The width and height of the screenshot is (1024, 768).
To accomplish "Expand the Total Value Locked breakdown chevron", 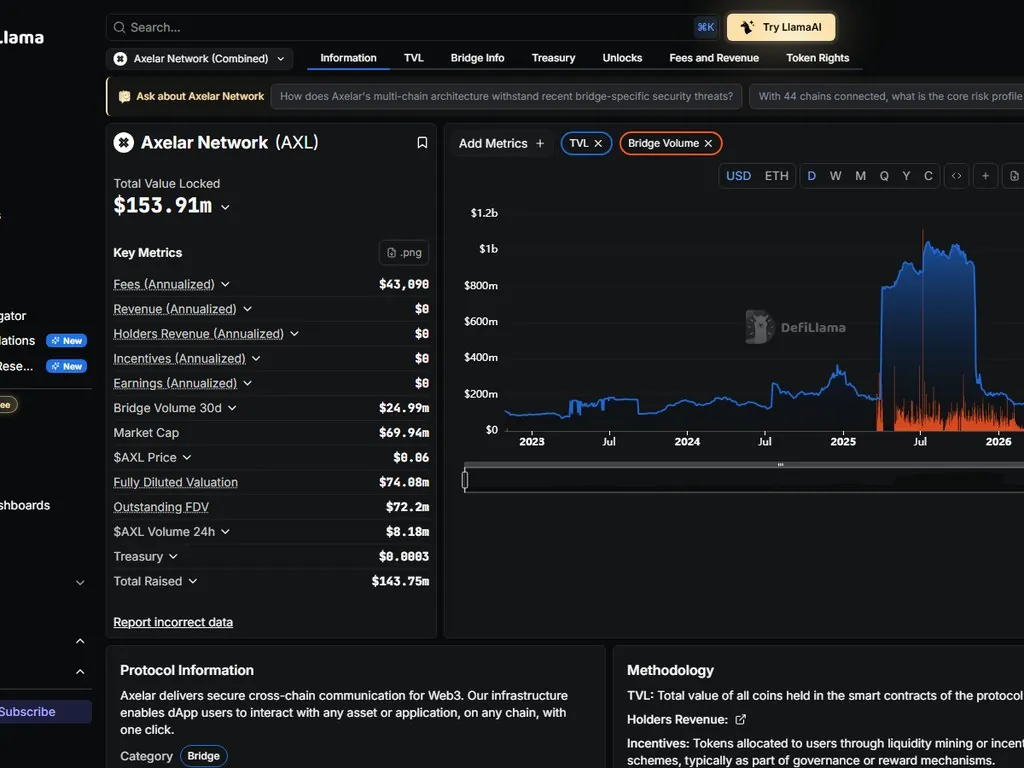I will (225, 207).
